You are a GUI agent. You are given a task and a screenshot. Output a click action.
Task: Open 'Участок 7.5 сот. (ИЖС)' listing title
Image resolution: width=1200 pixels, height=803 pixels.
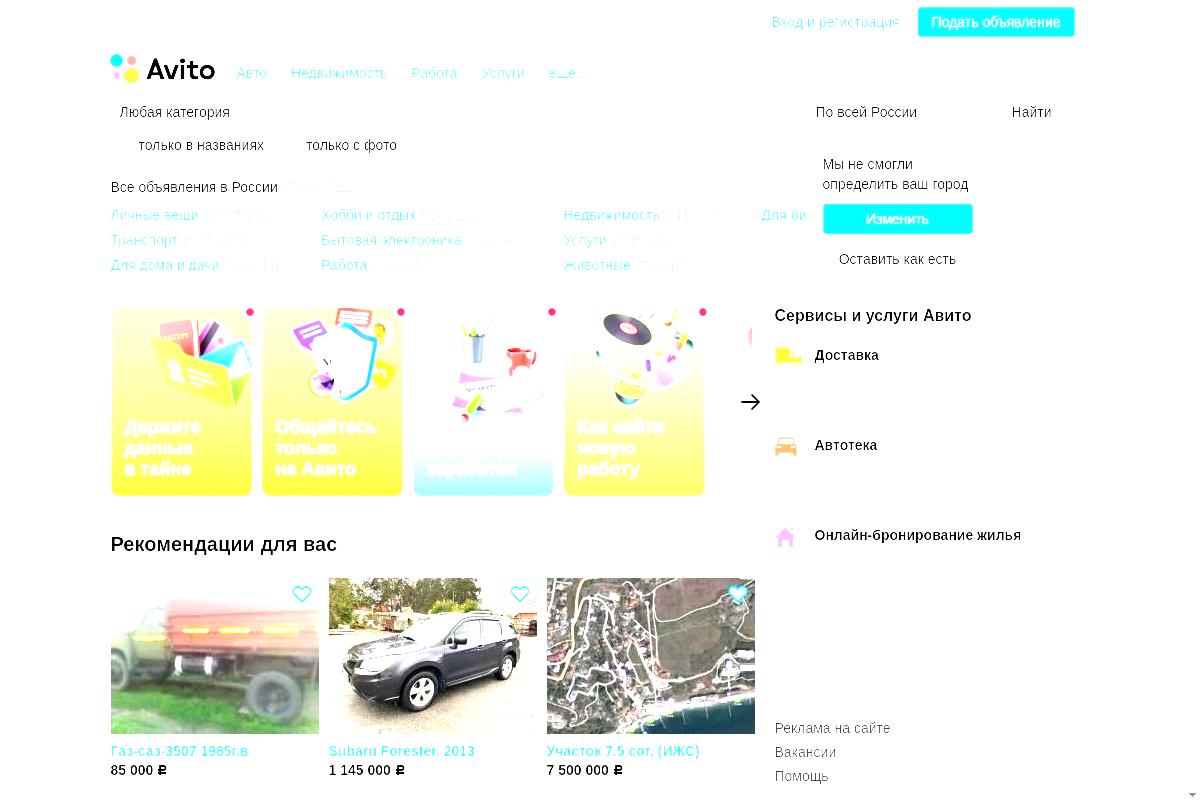623,751
